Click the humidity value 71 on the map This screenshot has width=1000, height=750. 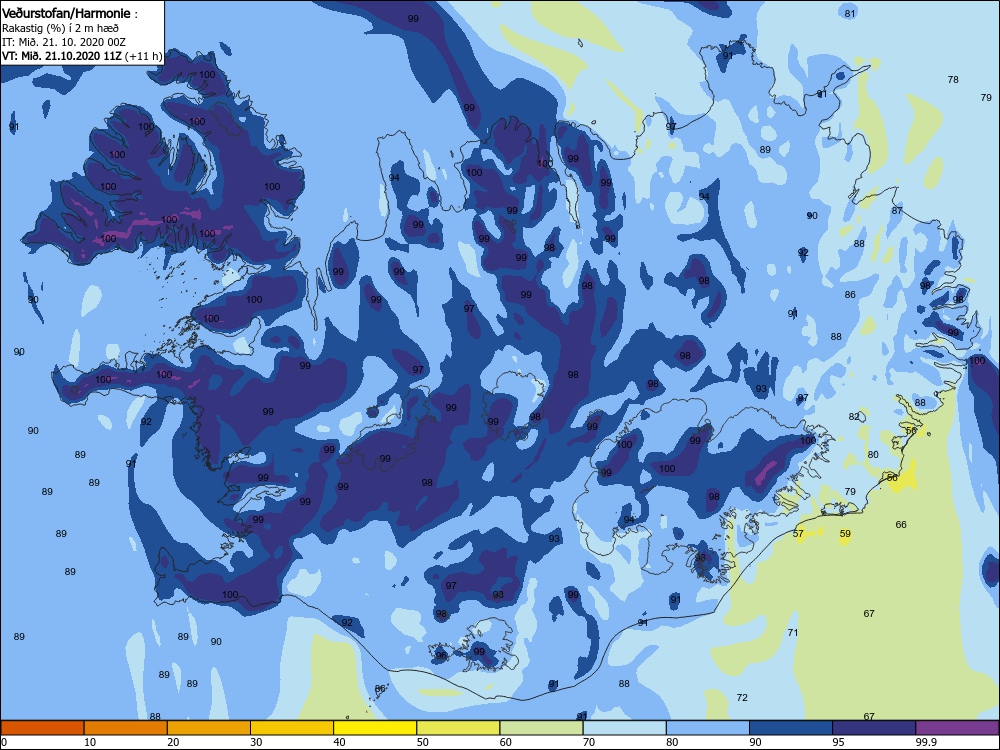(793, 633)
